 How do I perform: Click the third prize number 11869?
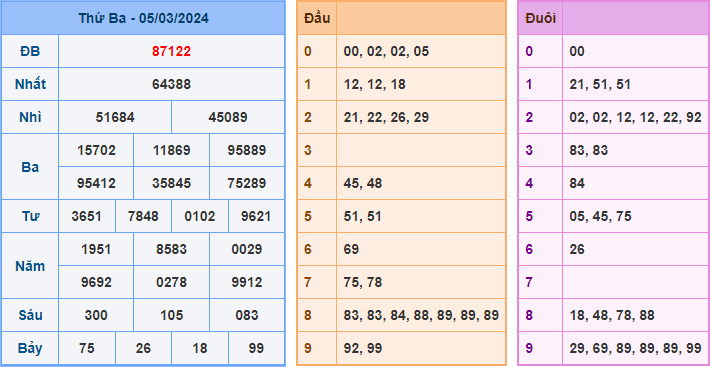click(x=171, y=150)
